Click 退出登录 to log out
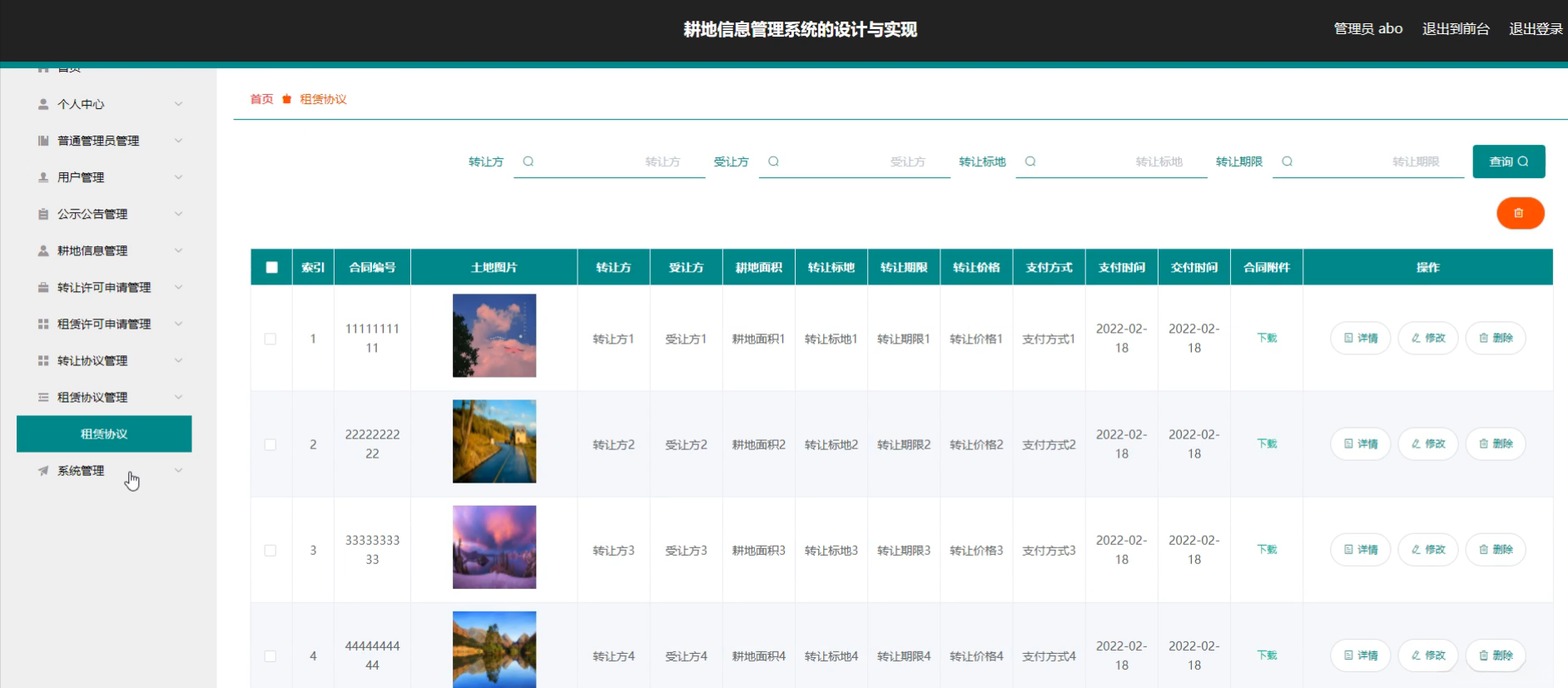This screenshot has height=688, width=1568. 1536,29
